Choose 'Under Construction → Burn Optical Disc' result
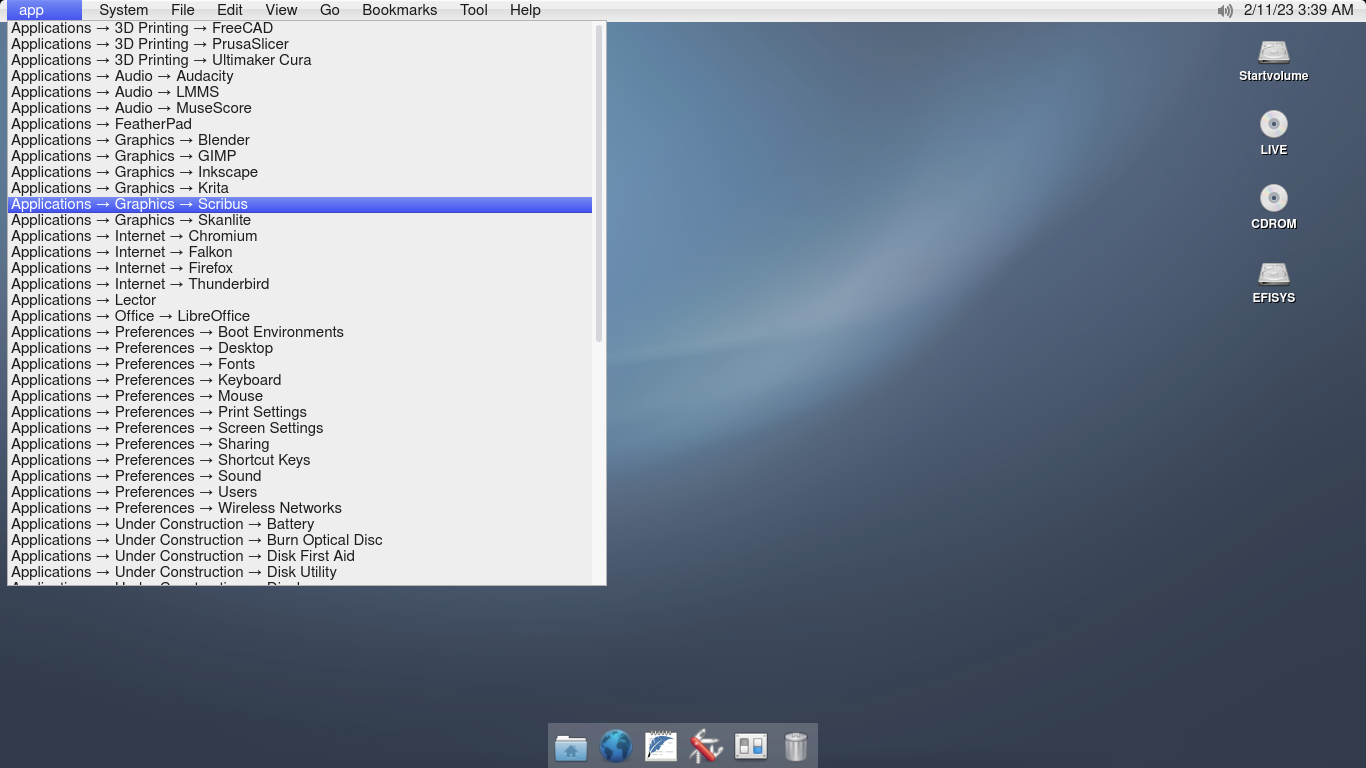This screenshot has height=768, width=1366. click(300, 540)
